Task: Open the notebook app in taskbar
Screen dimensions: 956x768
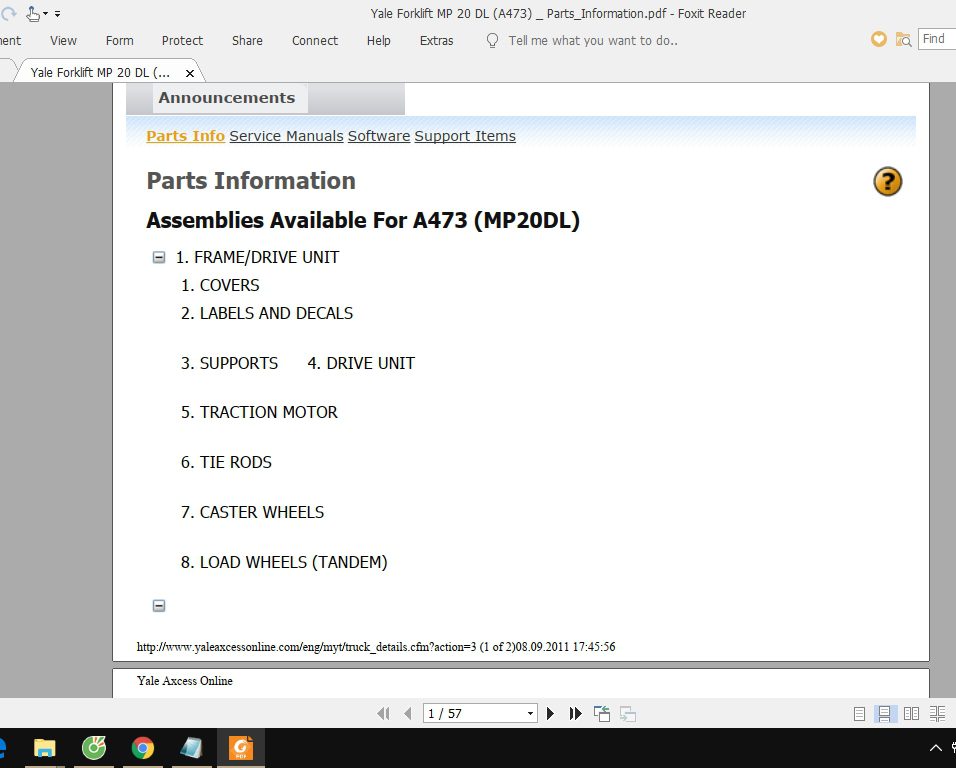Action: pyautogui.click(x=191, y=748)
